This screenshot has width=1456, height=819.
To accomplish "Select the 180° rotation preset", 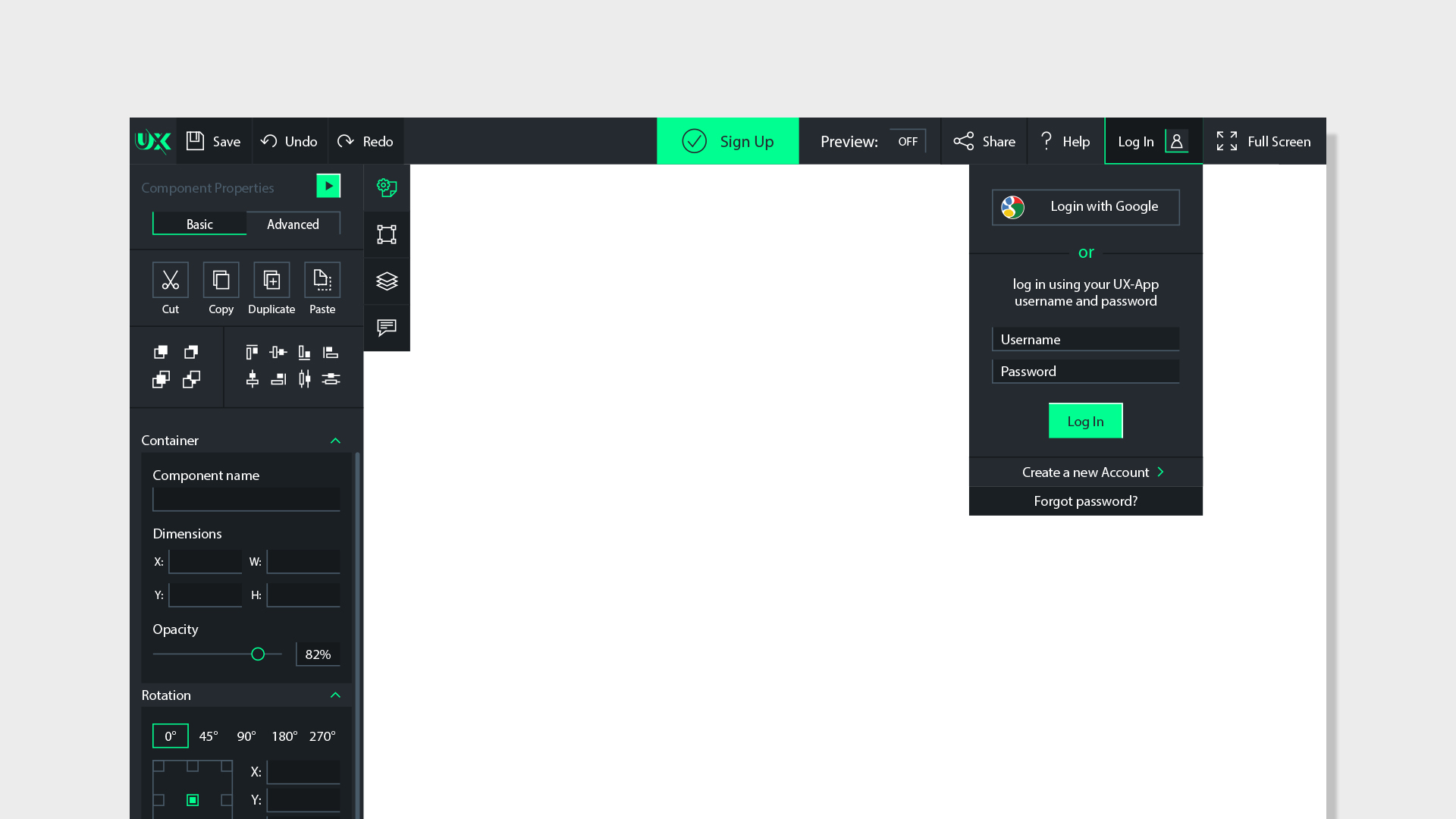I will [284, 736].
